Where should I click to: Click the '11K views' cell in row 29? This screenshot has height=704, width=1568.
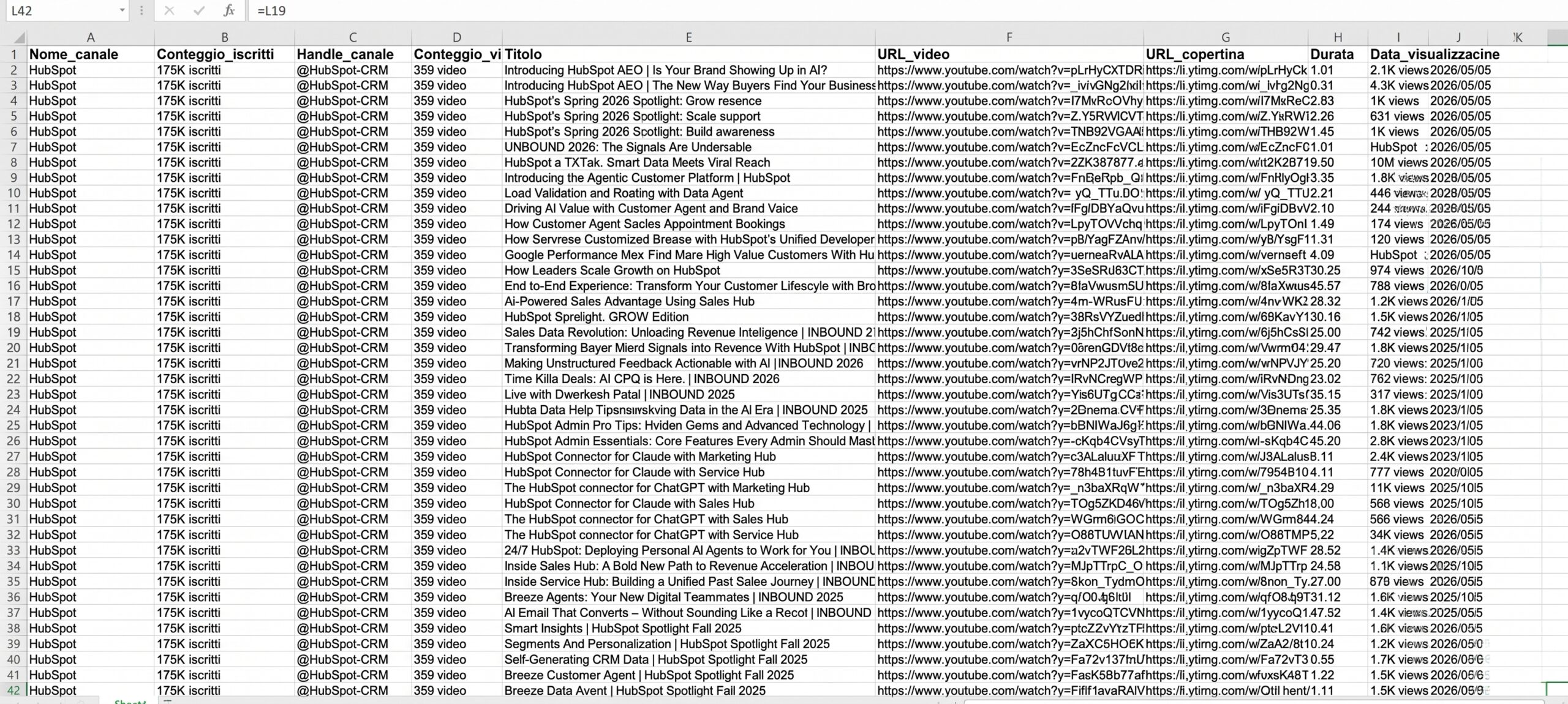1398,488
